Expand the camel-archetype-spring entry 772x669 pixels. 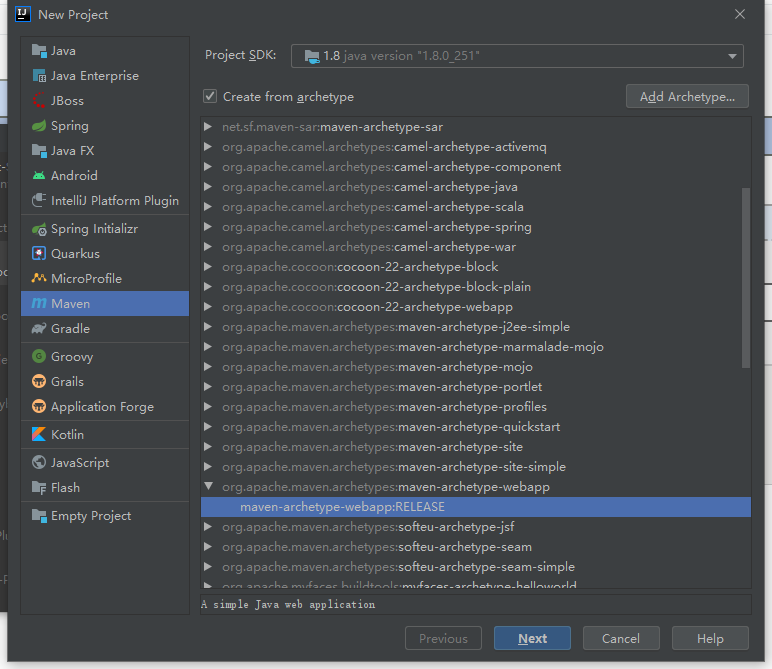(208, 227)
